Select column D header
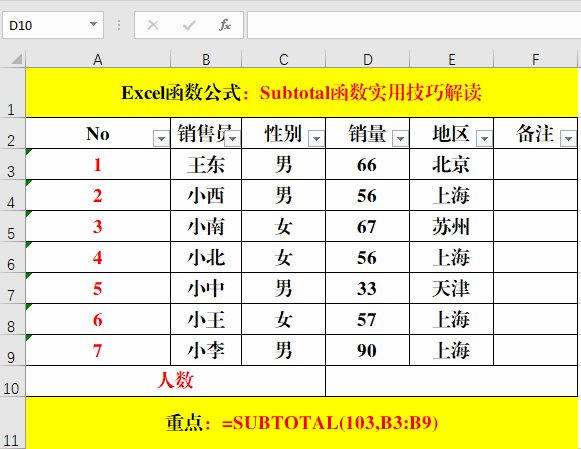581x449 pixels. click(x=368, y=59)
